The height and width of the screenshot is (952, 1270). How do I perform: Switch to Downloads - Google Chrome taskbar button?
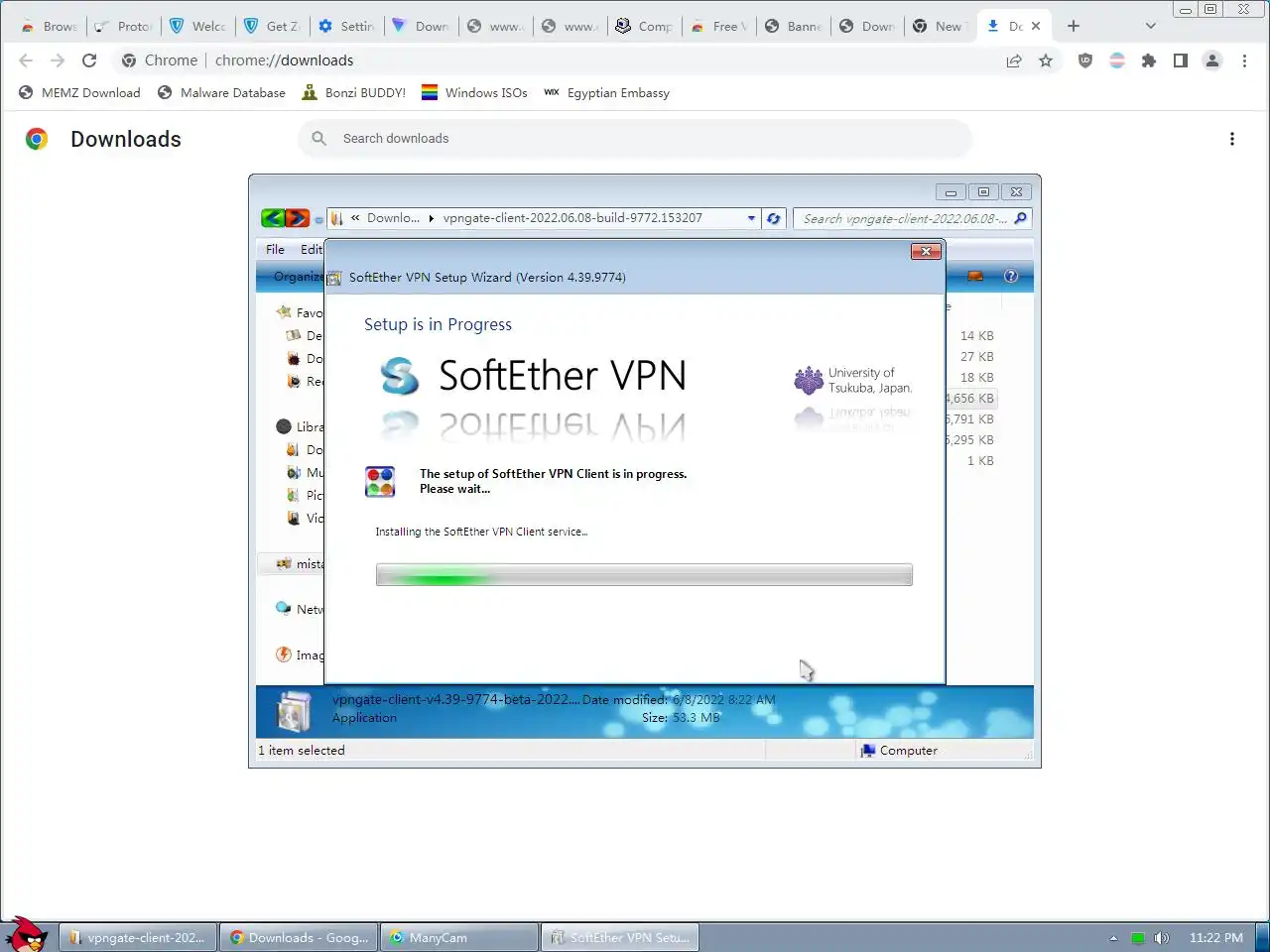click(x=299, y=937)
